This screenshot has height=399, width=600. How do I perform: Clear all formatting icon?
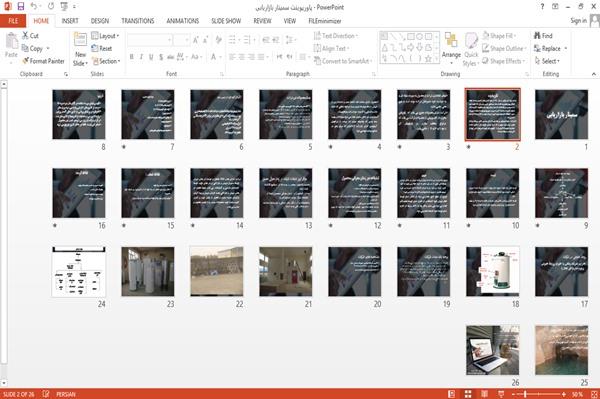[x=218, y=40]
